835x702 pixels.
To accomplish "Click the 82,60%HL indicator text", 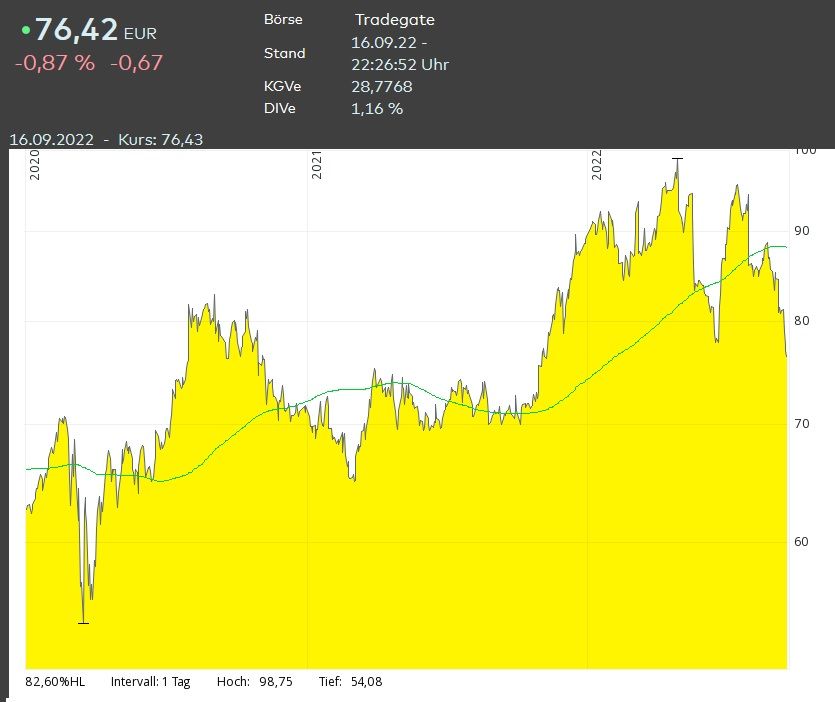I will tap(55, 682).
